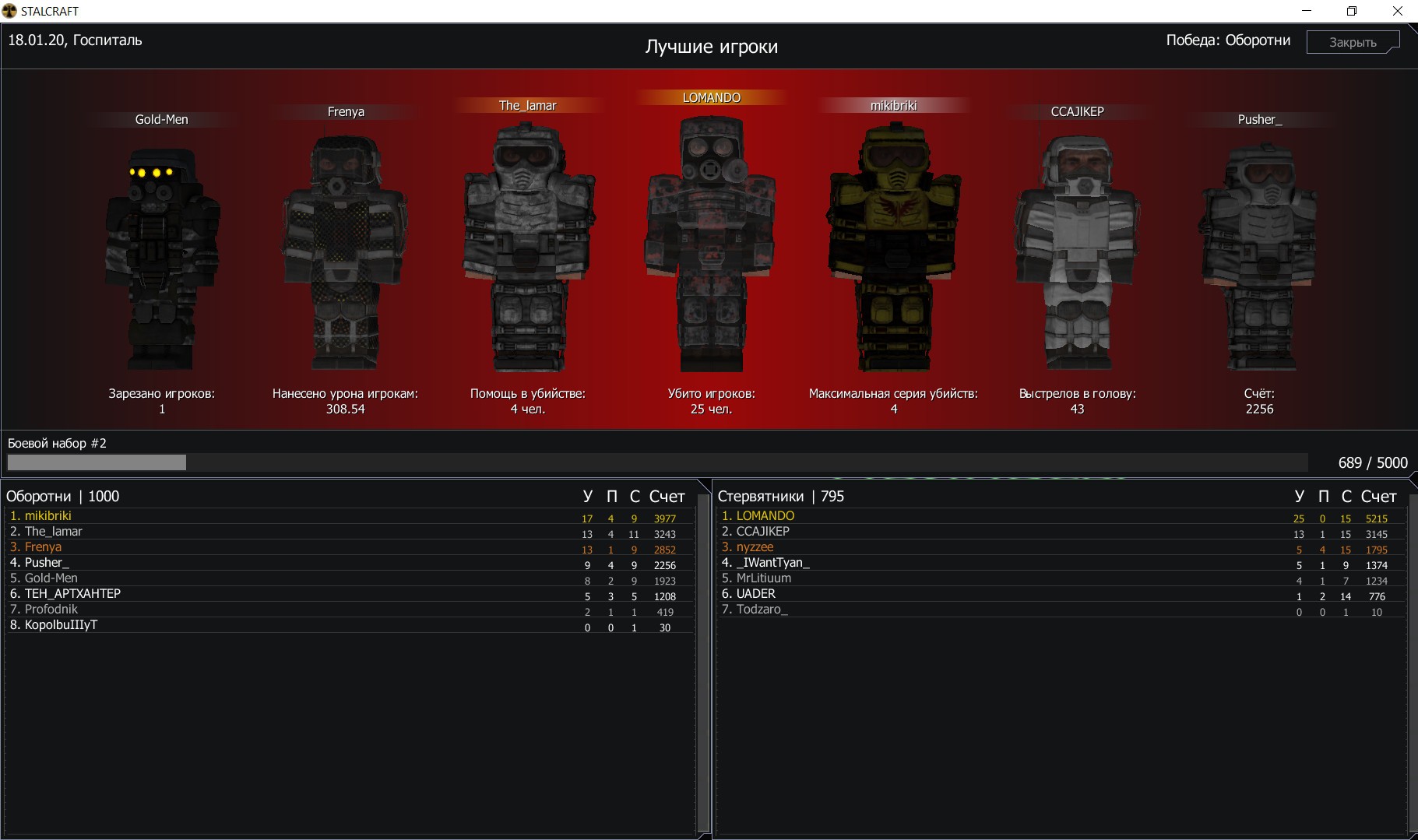Select the Frenya character model
1418x840 pixels.
(x=345, y=252)
